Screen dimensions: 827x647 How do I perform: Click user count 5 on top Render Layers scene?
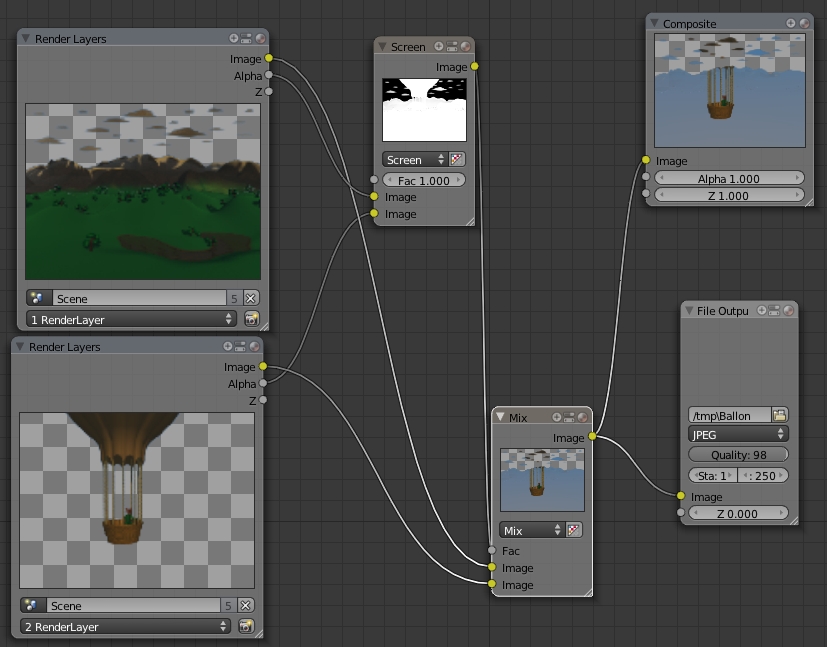235,298
